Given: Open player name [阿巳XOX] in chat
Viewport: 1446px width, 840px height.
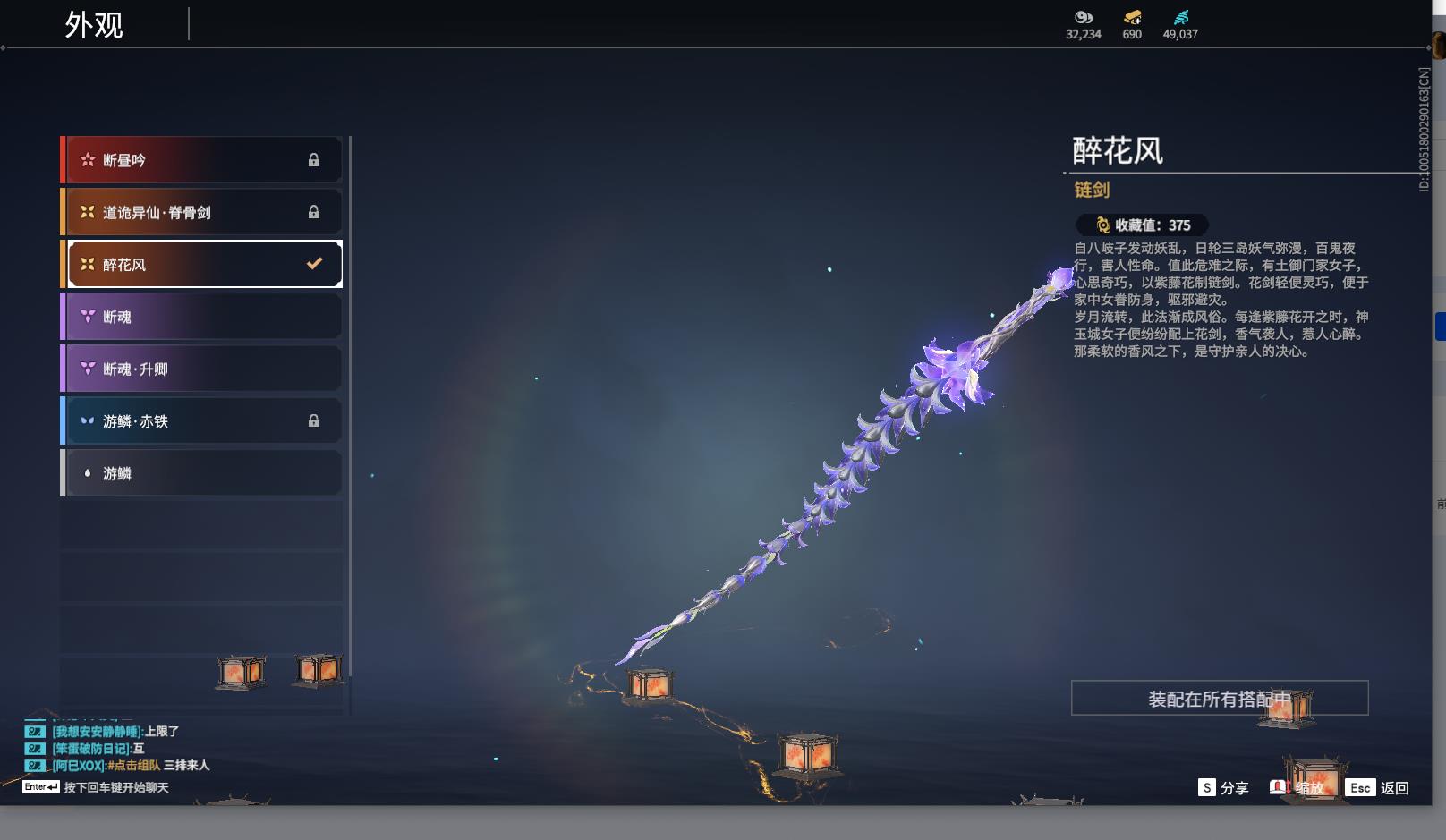Looking at the screenshot, I should pyautogui.click(x=79, y=766).
